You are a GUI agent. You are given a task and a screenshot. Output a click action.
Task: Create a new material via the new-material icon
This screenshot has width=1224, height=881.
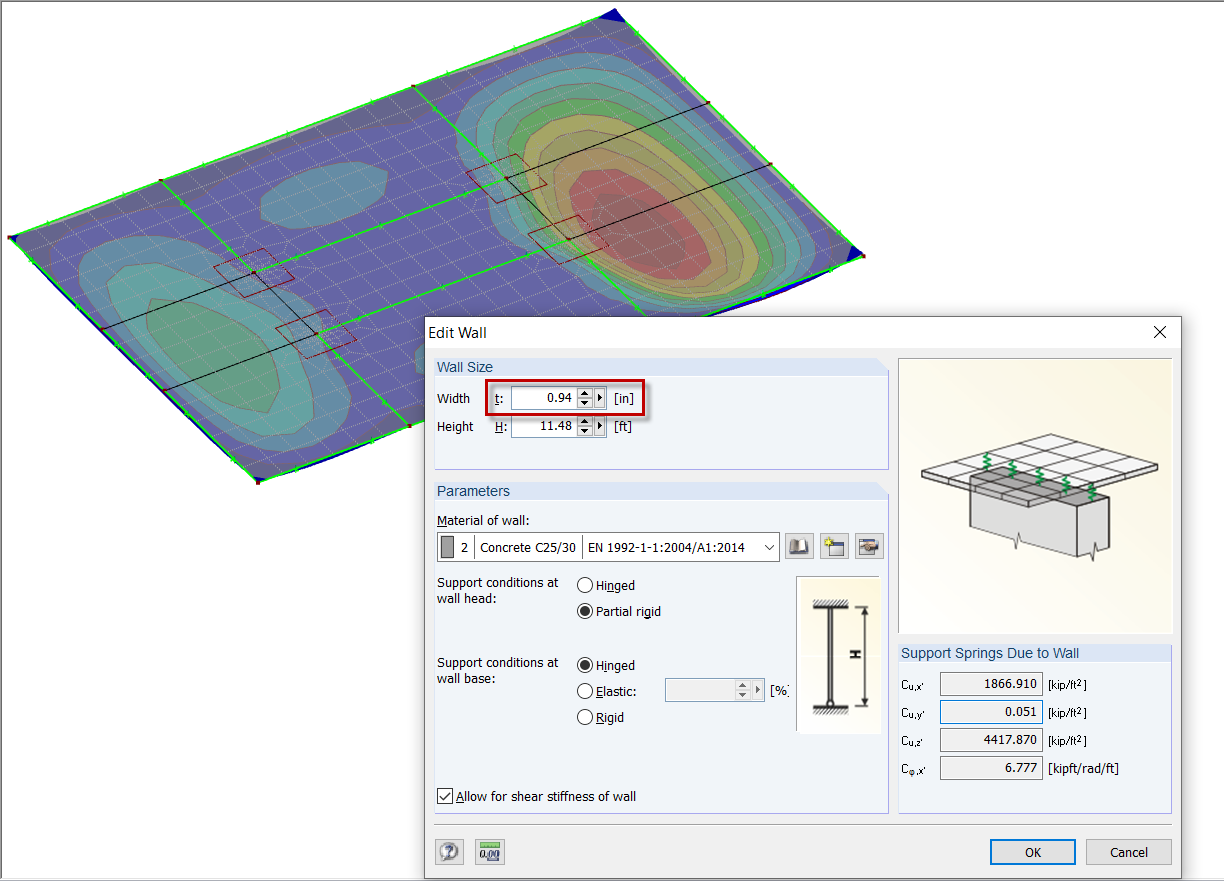click(x=833, y=546)
